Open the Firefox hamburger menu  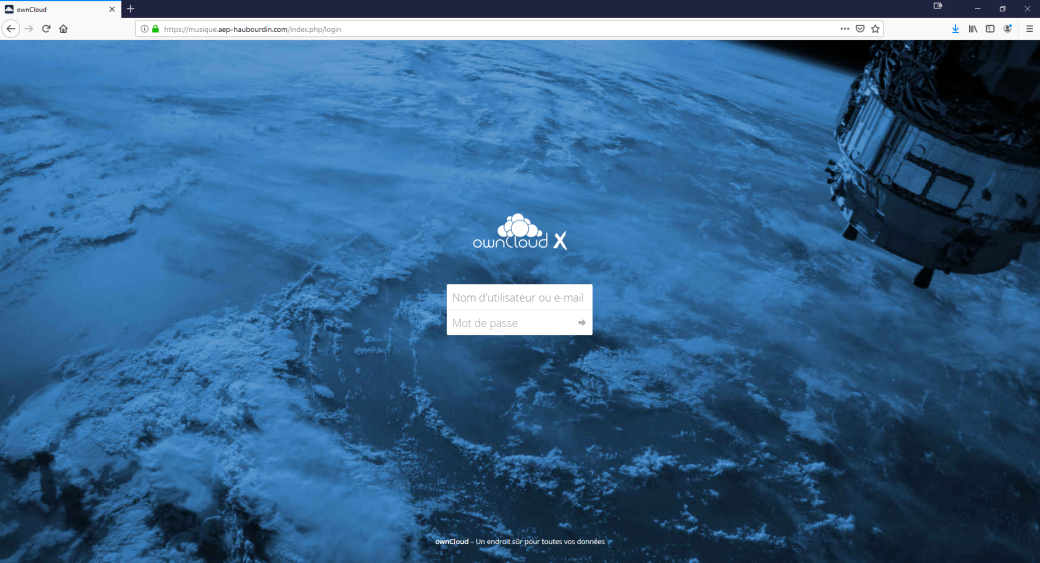point(1030,29)
